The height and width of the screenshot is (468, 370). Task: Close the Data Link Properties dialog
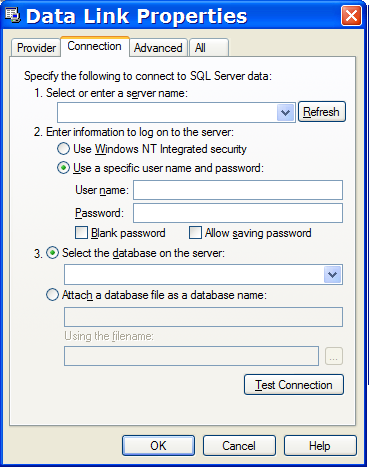(x=351, y=15)
